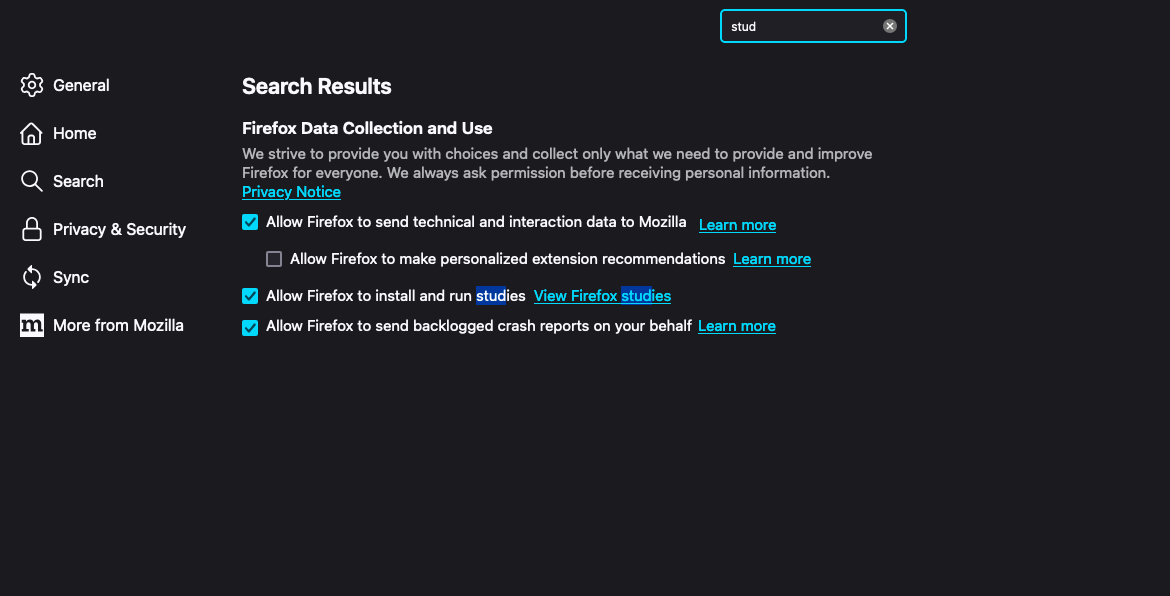Screen dimensions: 1170x596
Task: Click the Privacy & Security lock icon
Action: [32, 229]
